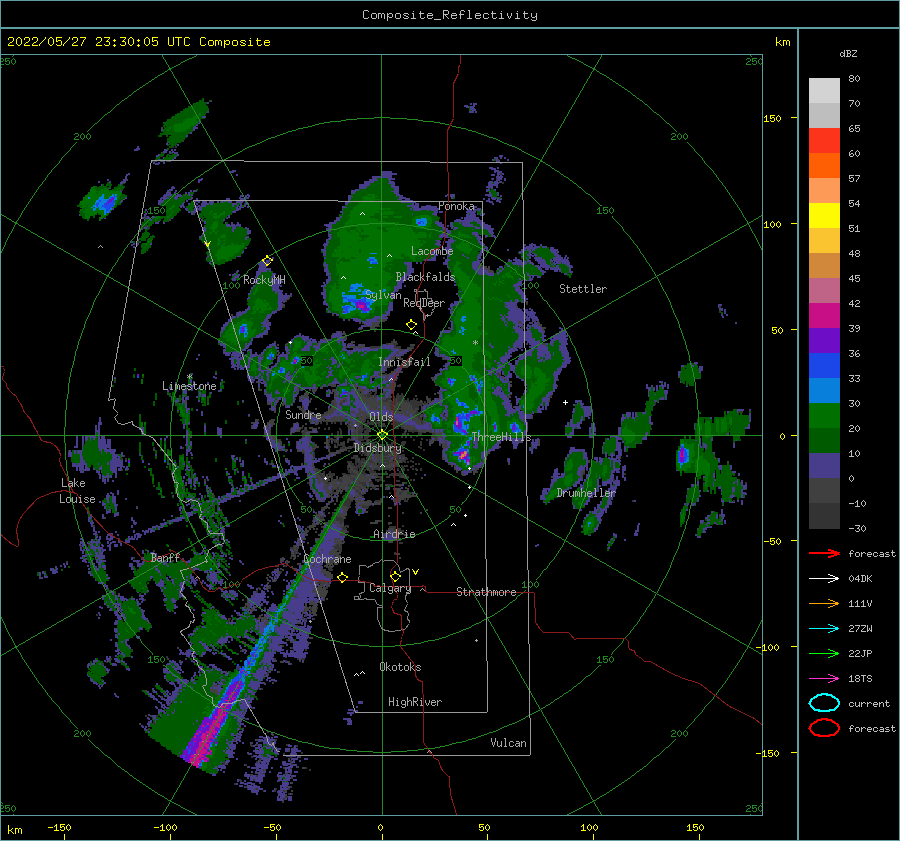
Task: Click the Blackfalds town label
Action: click(x=425, y=277)
